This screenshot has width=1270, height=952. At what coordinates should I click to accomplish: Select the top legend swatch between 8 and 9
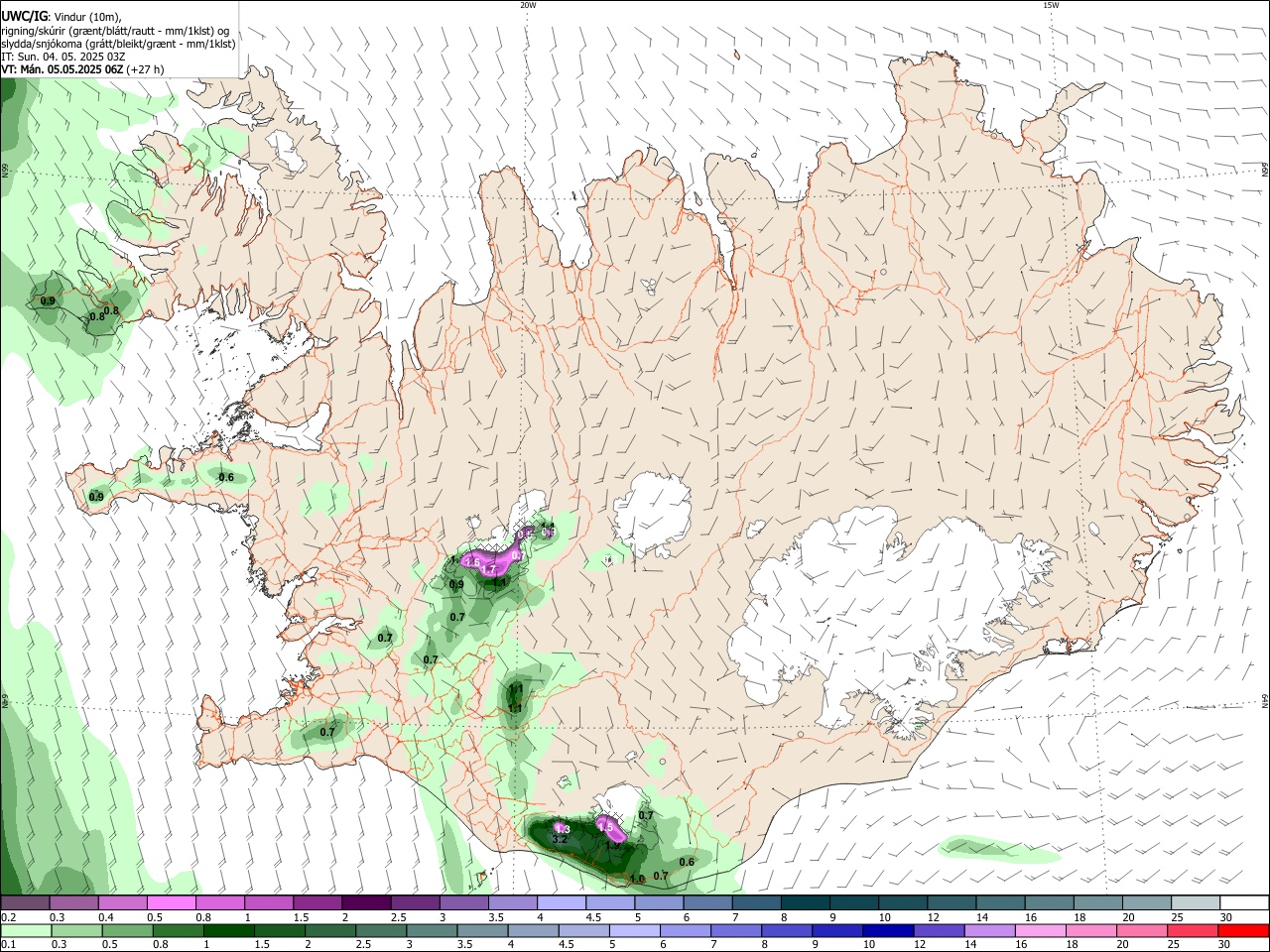click(805, 903)
